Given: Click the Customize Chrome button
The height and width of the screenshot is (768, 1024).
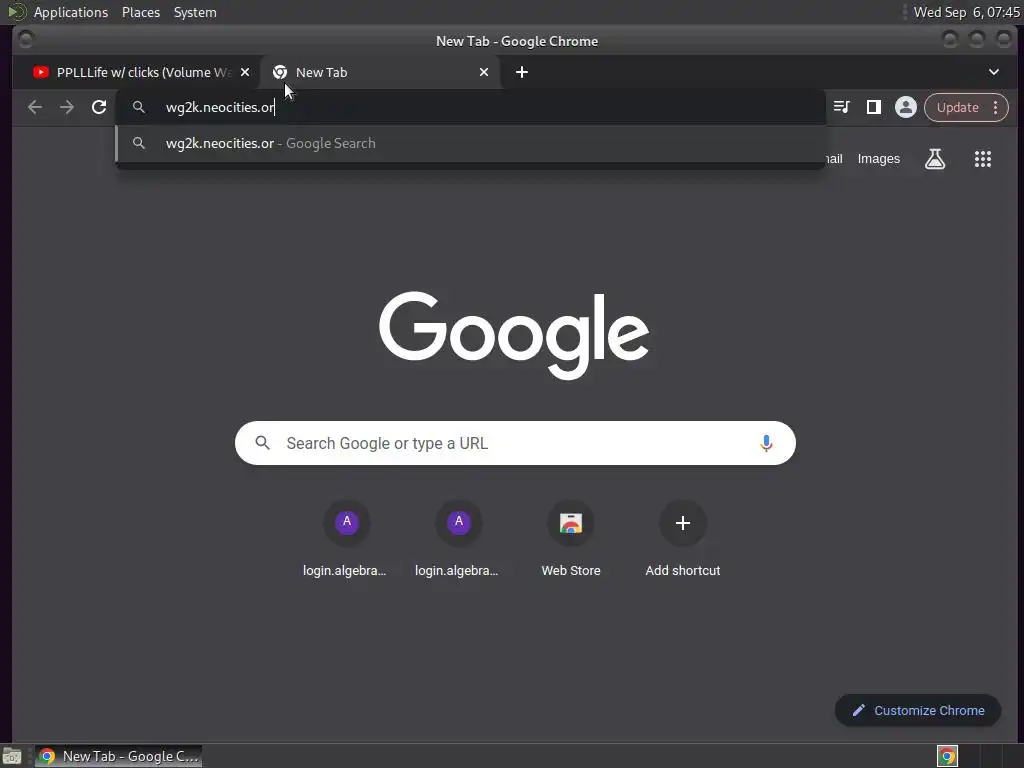Looking at the screenshot, I should [918, 711].
